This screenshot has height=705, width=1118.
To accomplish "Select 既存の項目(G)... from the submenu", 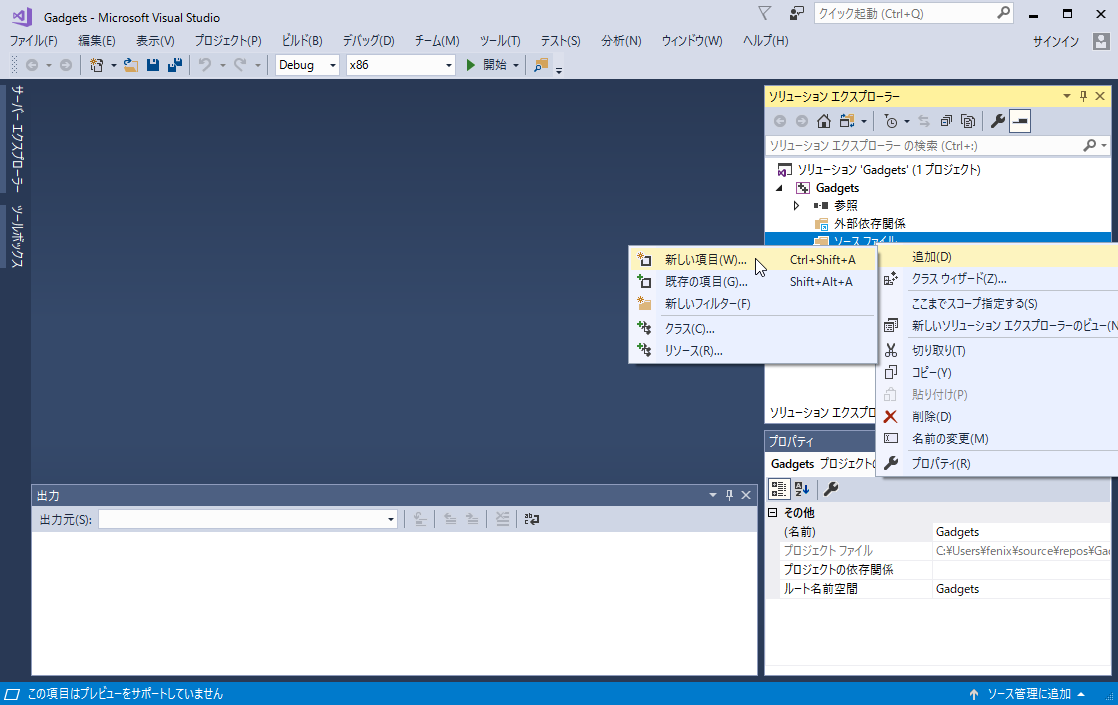I will pos(753,282).
